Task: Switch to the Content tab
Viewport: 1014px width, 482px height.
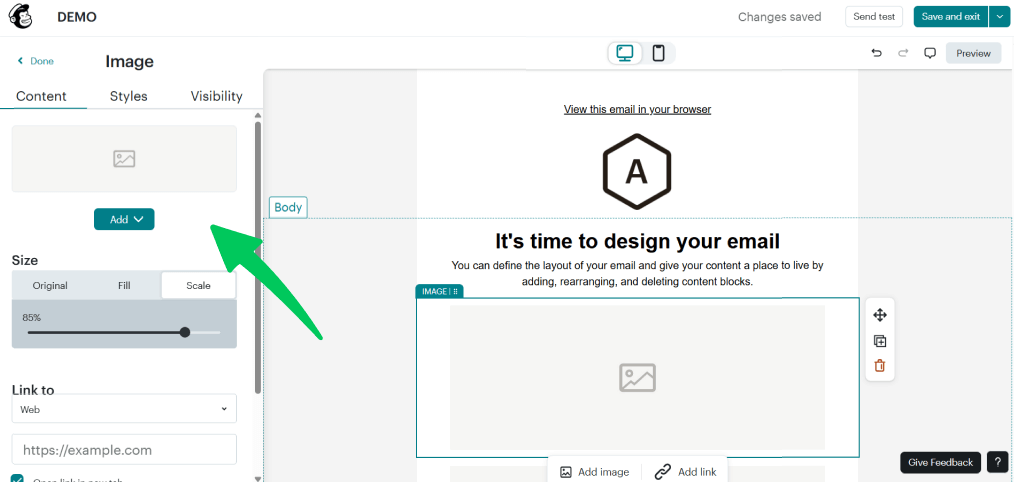Action: coord(41,96)
